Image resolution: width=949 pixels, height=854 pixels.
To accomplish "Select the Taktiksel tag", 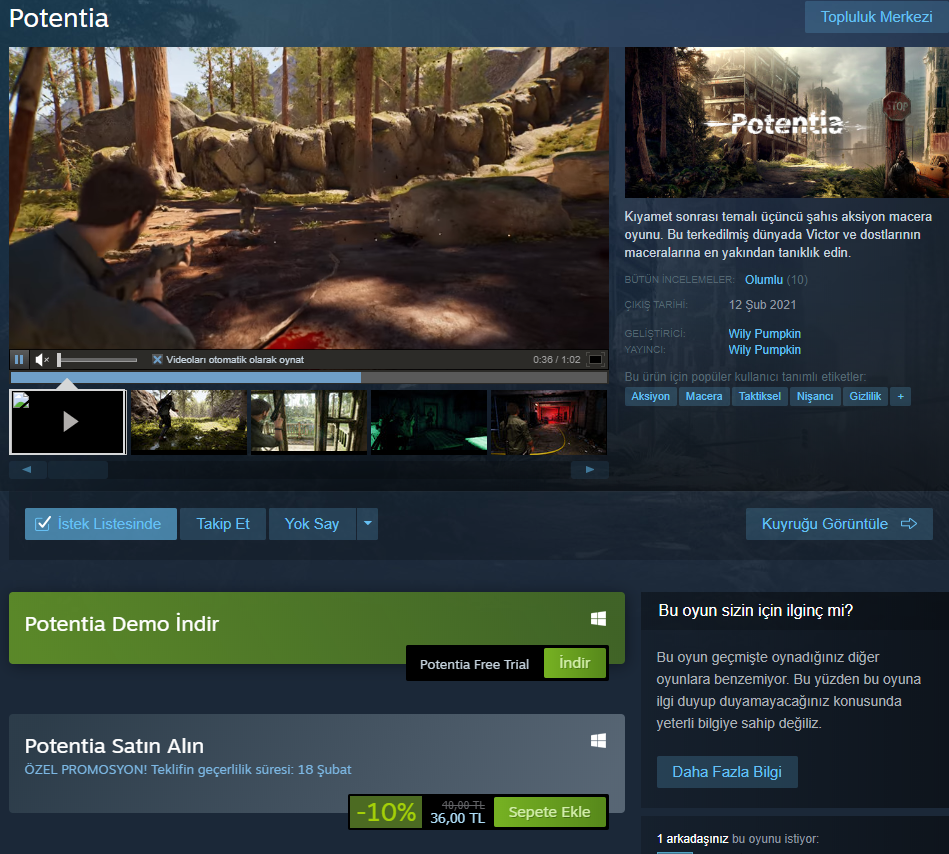I will coord(760,396).
